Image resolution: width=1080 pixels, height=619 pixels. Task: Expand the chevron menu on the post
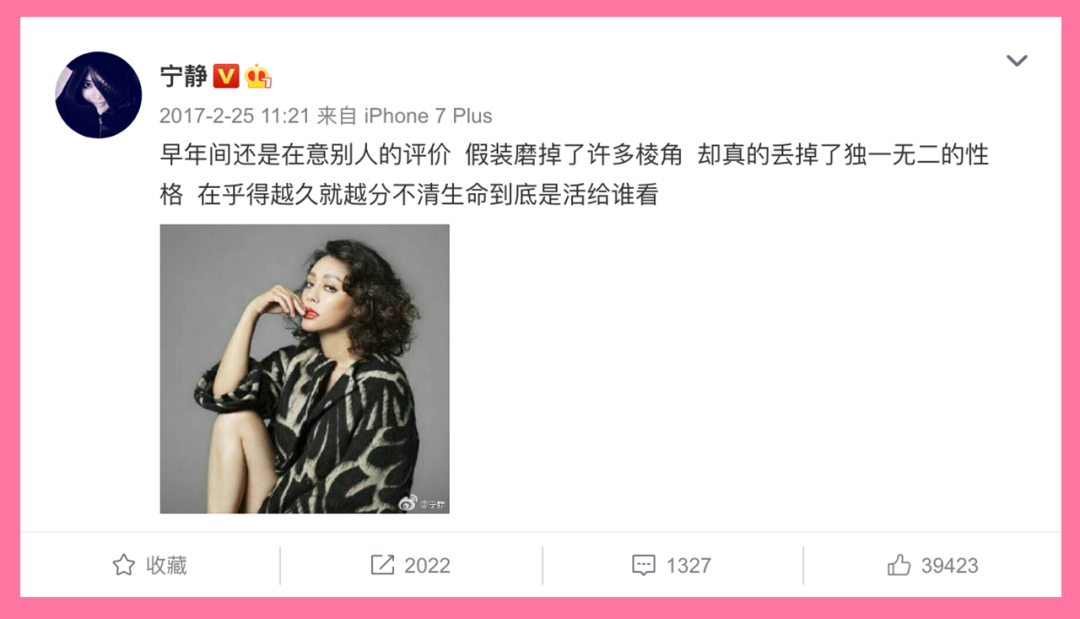(x=1017, y=61)
